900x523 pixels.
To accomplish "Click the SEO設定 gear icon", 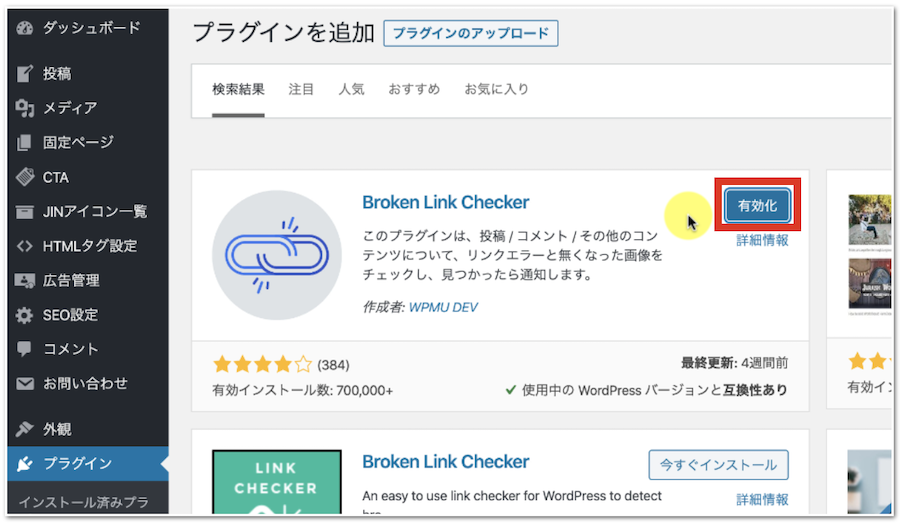I will (x=25, y=315).
